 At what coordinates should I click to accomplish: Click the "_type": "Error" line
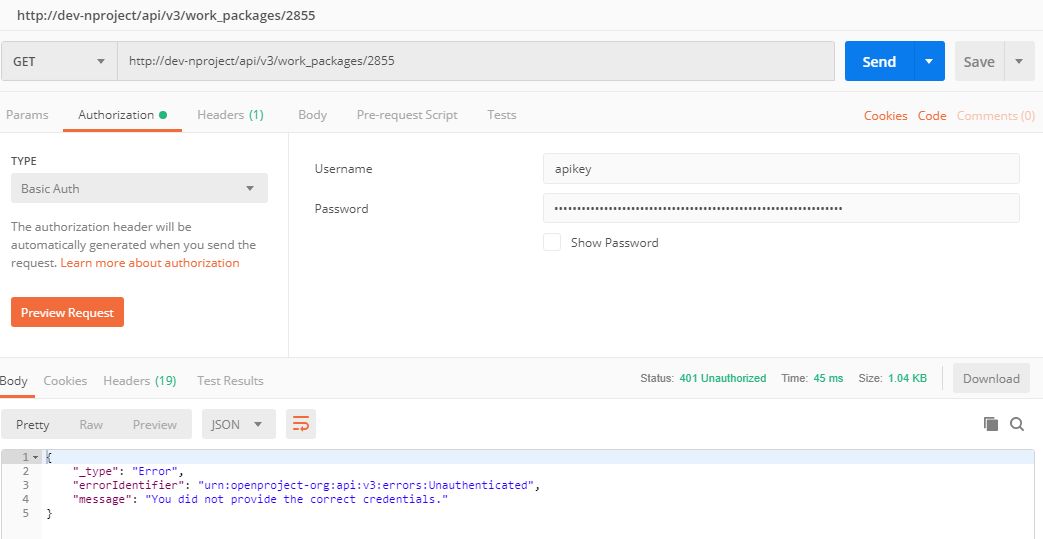point(128,471)
